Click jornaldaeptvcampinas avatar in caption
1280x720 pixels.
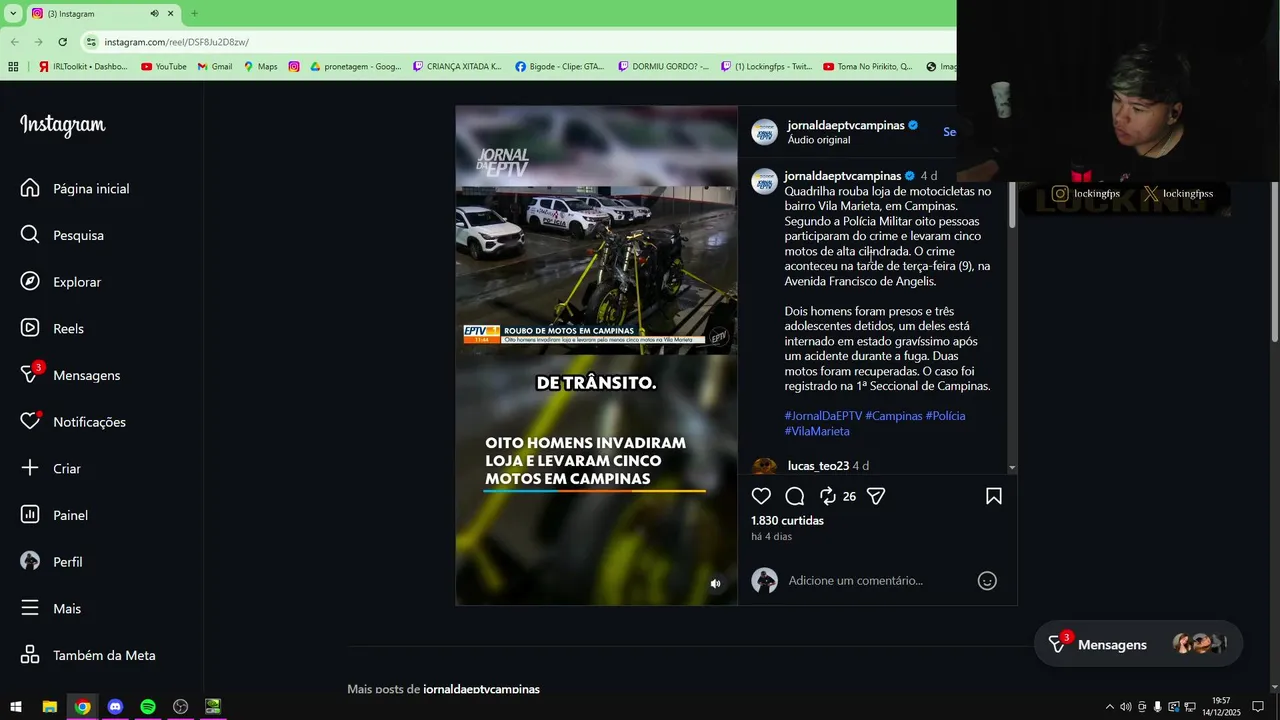765,181
